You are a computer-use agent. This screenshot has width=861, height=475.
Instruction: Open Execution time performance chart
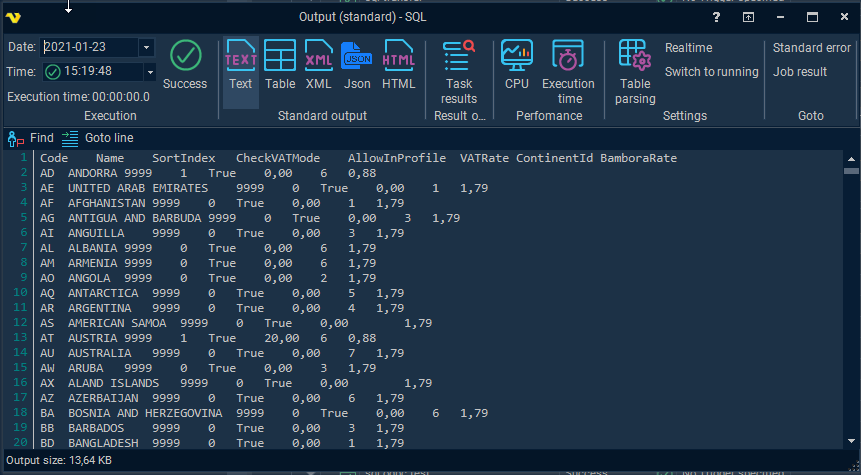(x=568, y=72)
